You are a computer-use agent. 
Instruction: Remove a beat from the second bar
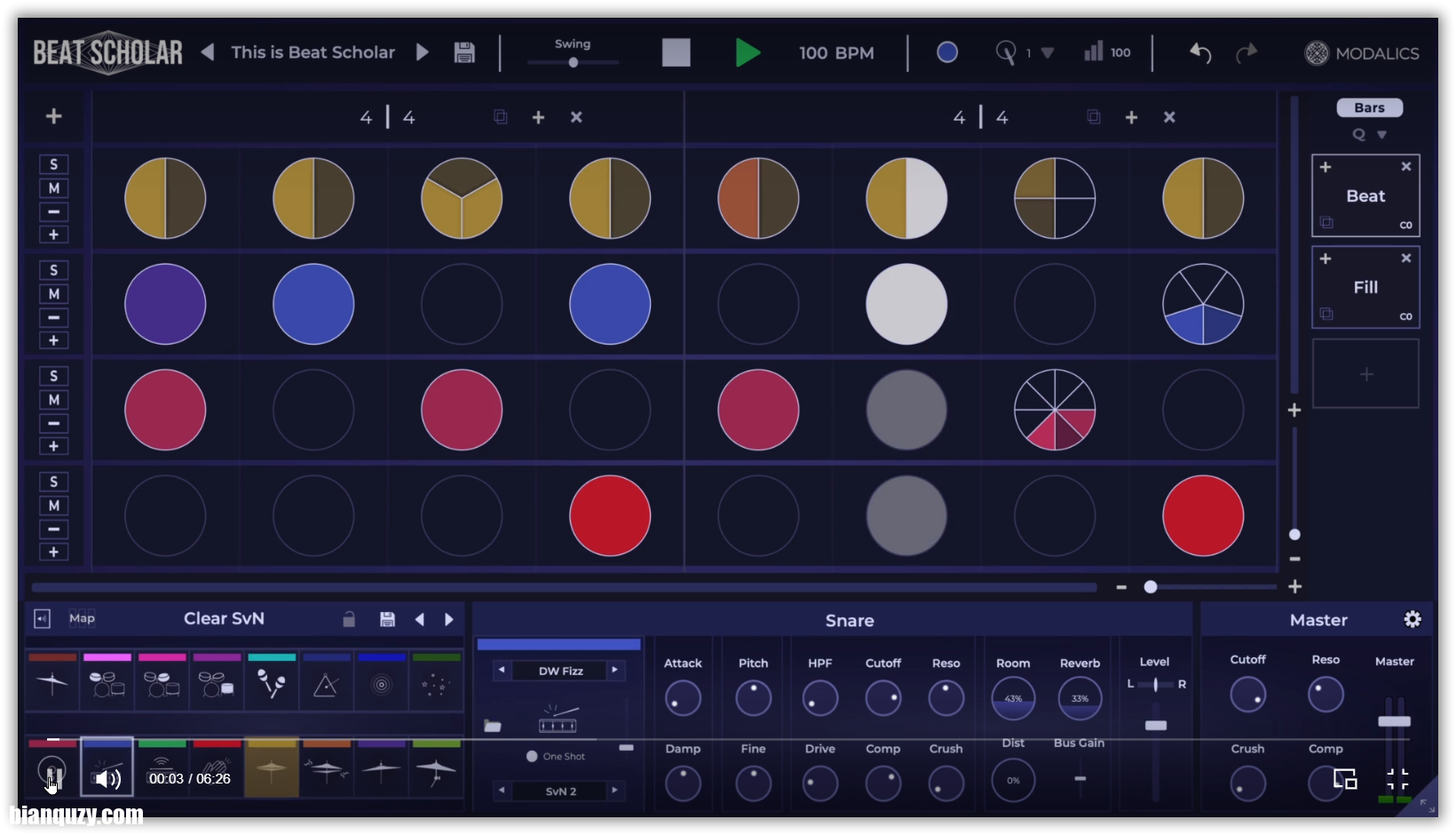click(1169, 117)
